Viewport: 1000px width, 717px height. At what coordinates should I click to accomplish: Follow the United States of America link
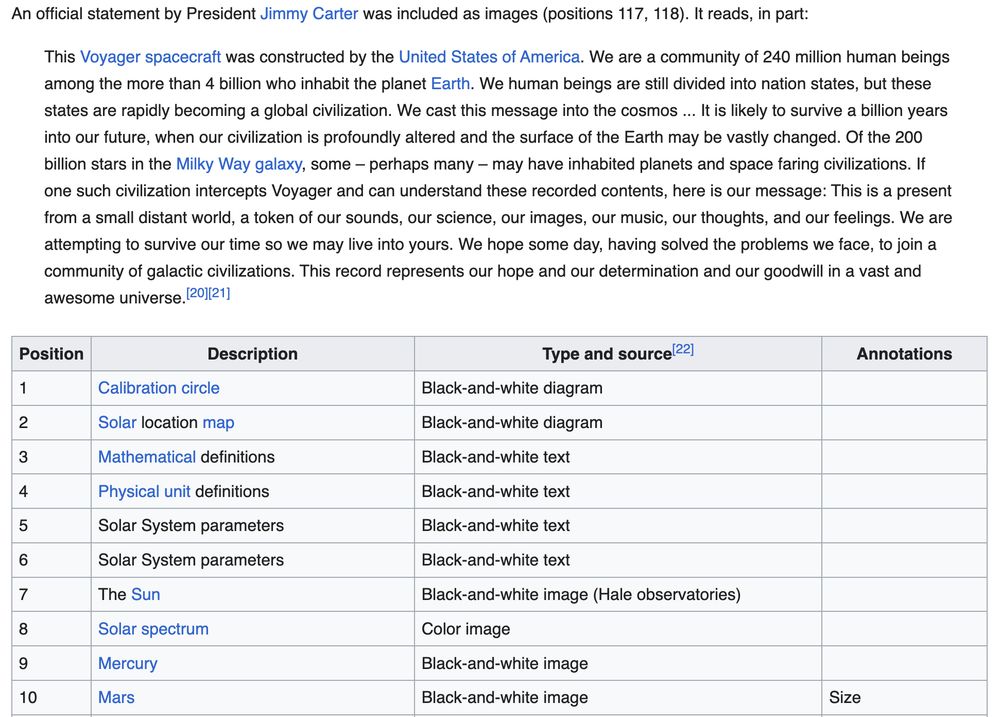tap(489, 57)
